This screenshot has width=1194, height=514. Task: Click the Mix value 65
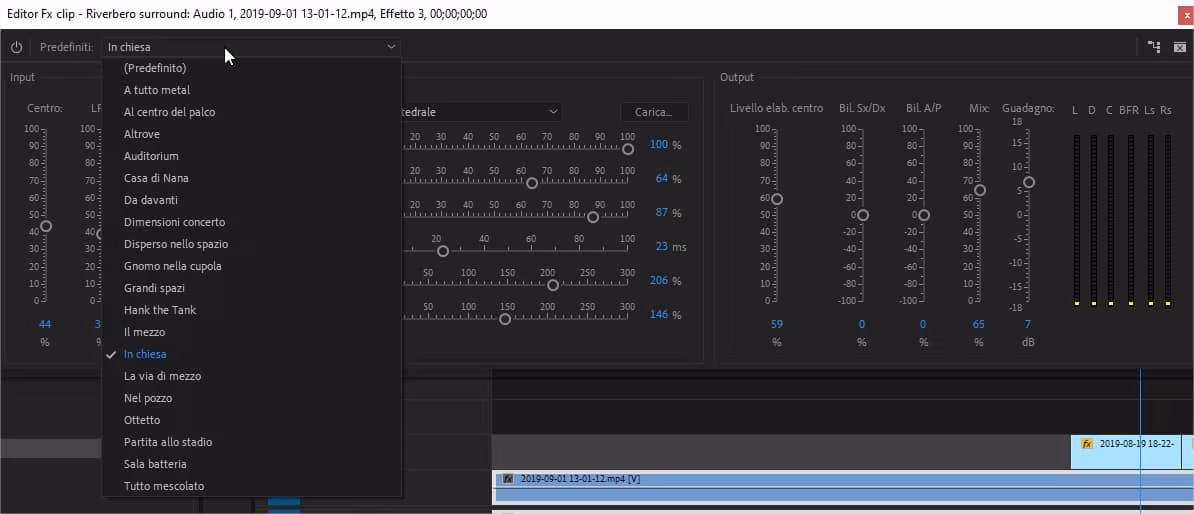979,324
